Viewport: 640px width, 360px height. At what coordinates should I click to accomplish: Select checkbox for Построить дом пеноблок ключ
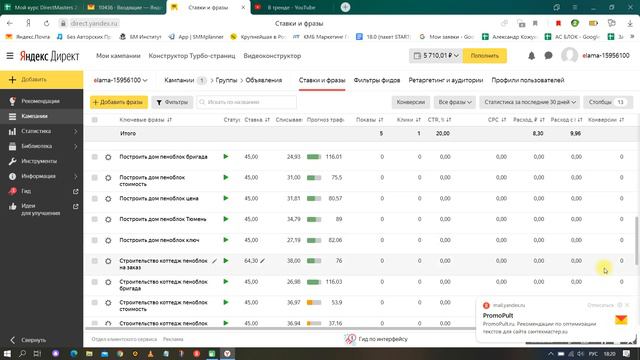click(x=95, y=240)
